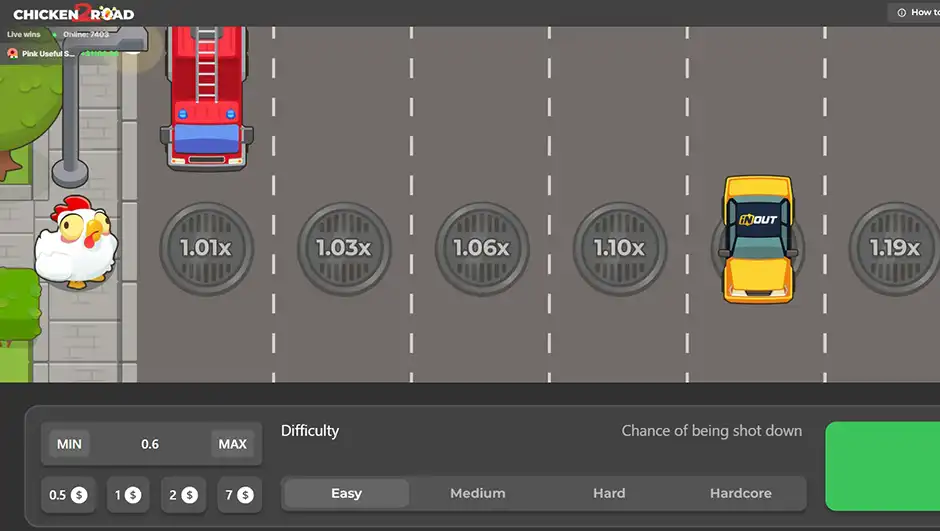Click the Pink Useful player avatar
Image resolution: width=940 pixels, height=531 pixels.
click(x=12, y=53)
